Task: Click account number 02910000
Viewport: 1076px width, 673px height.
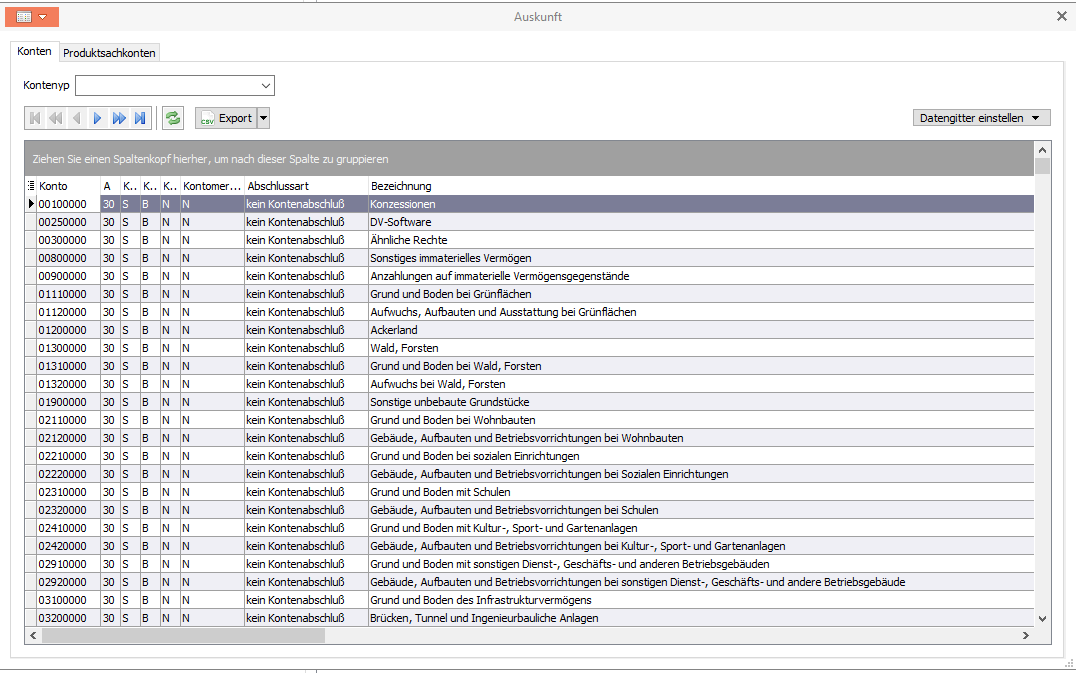Action: (62, 564)
